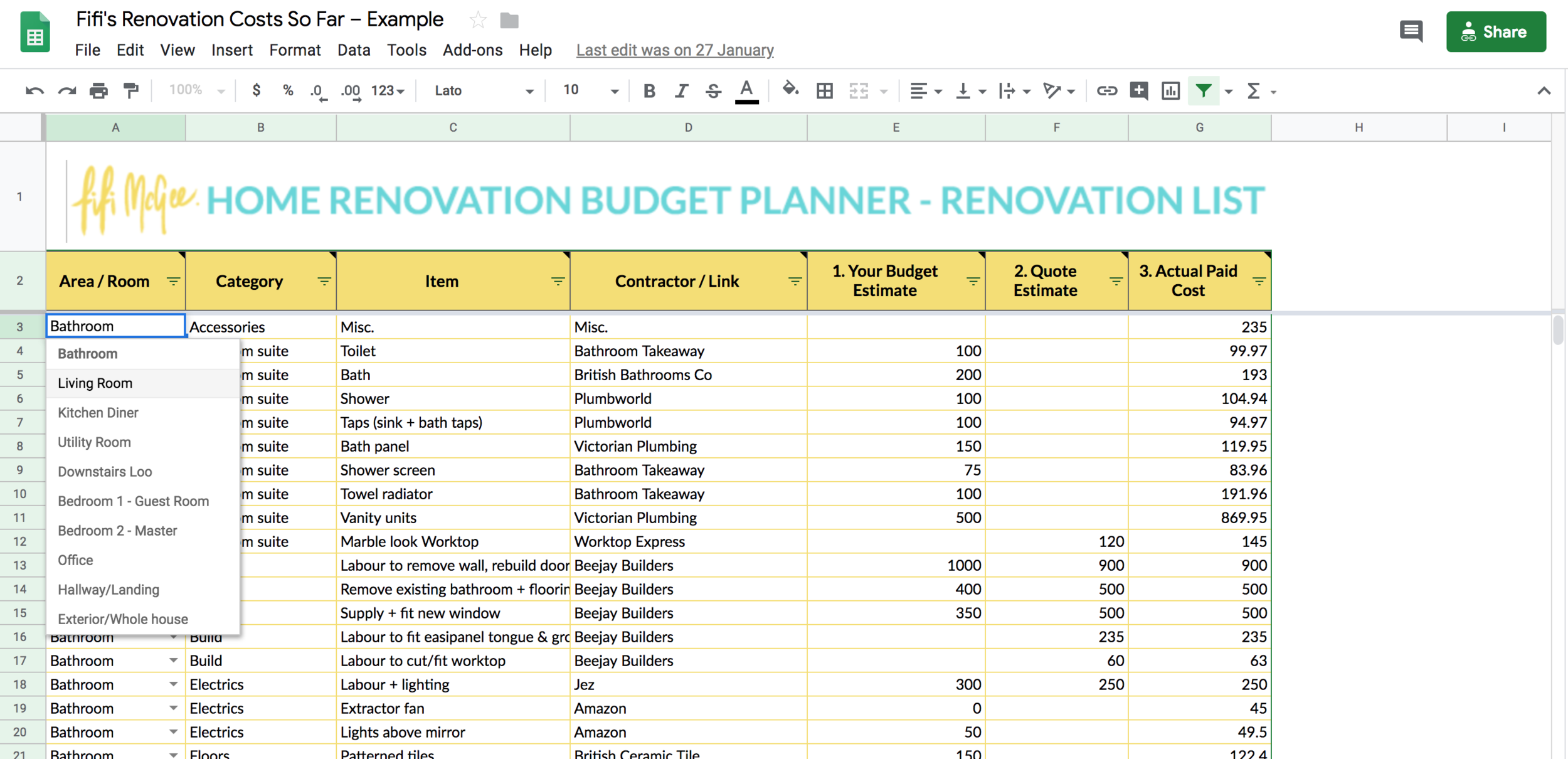
Task: Open the fill color bucket
Action: click(x=791, y=90)
